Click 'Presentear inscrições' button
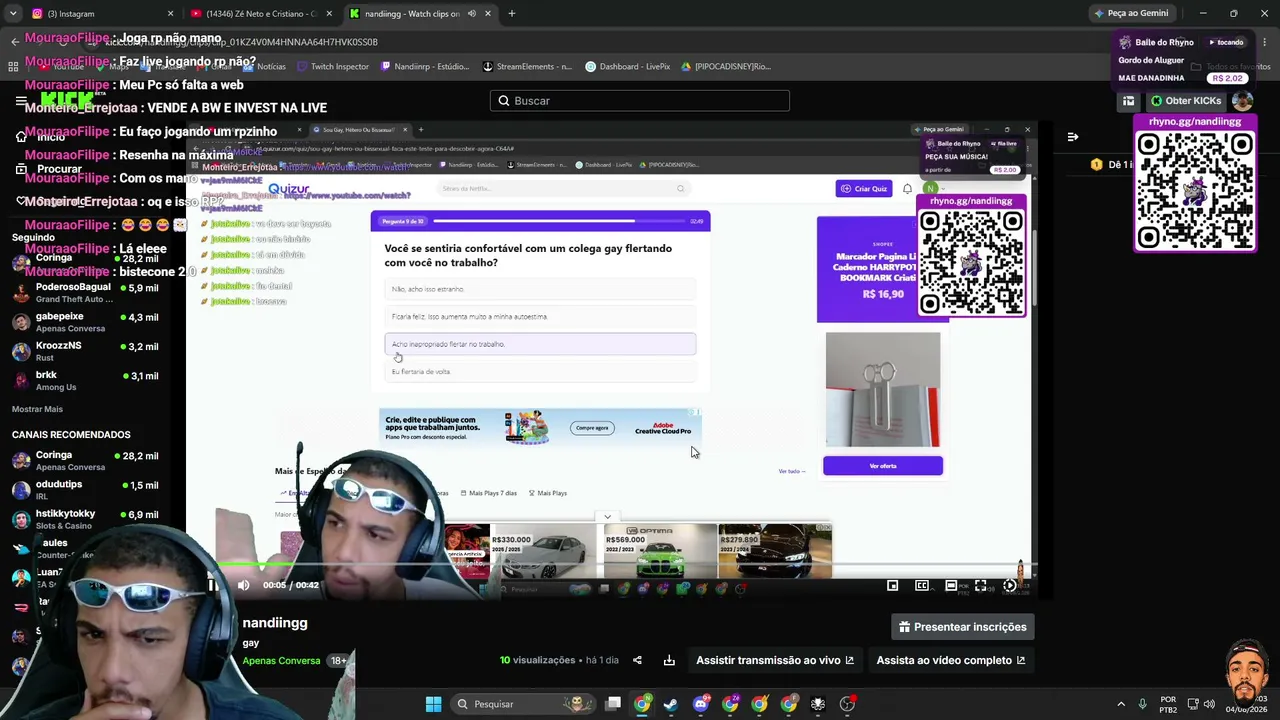1280x720 pixels. pyautogui.click(x=963, y=627)
